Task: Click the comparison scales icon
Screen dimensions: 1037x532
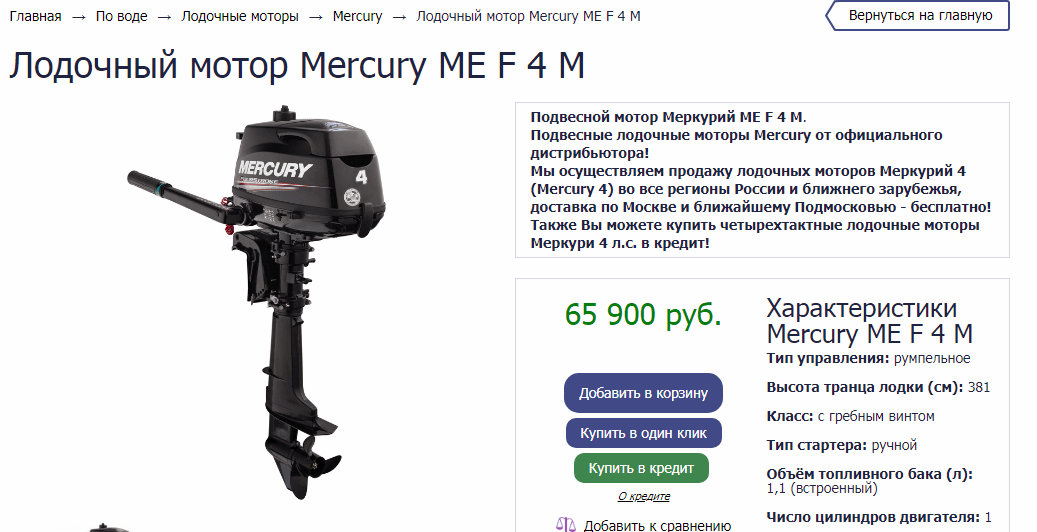Action: click(566, 525)
